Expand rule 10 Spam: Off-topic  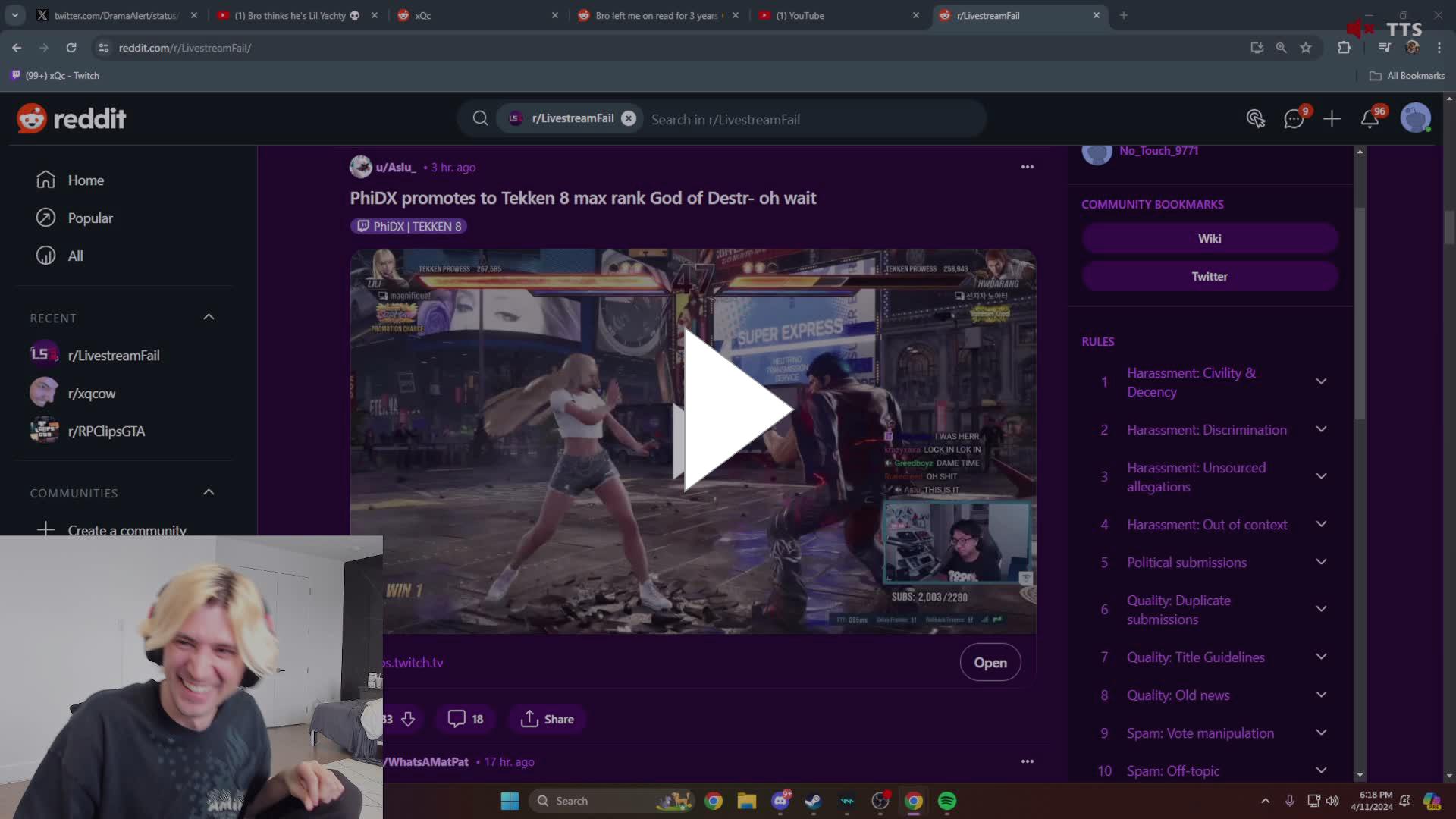(1321, 770)
